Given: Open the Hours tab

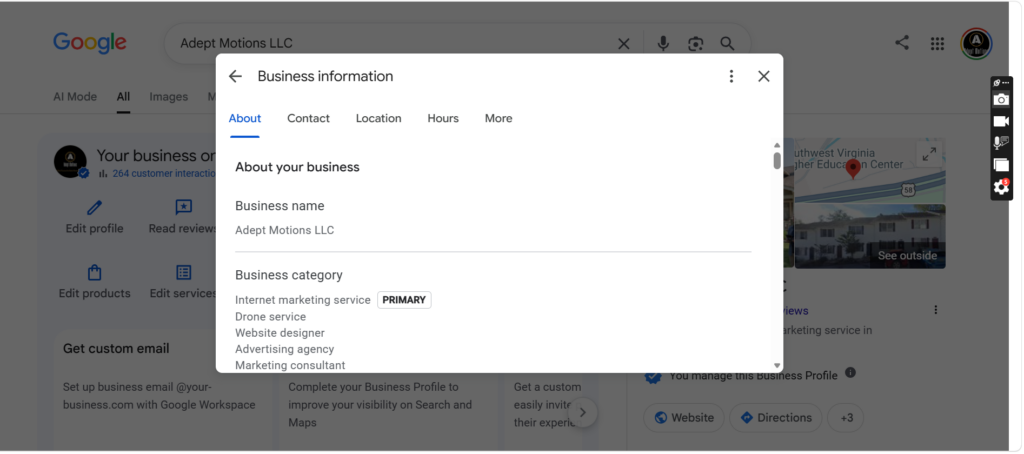Looking at the screenshot, I should pos(443,118).
